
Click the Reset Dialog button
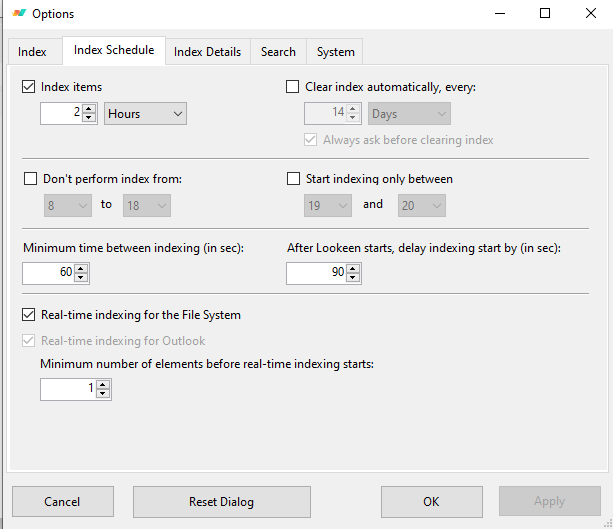(x=222, y=502)
